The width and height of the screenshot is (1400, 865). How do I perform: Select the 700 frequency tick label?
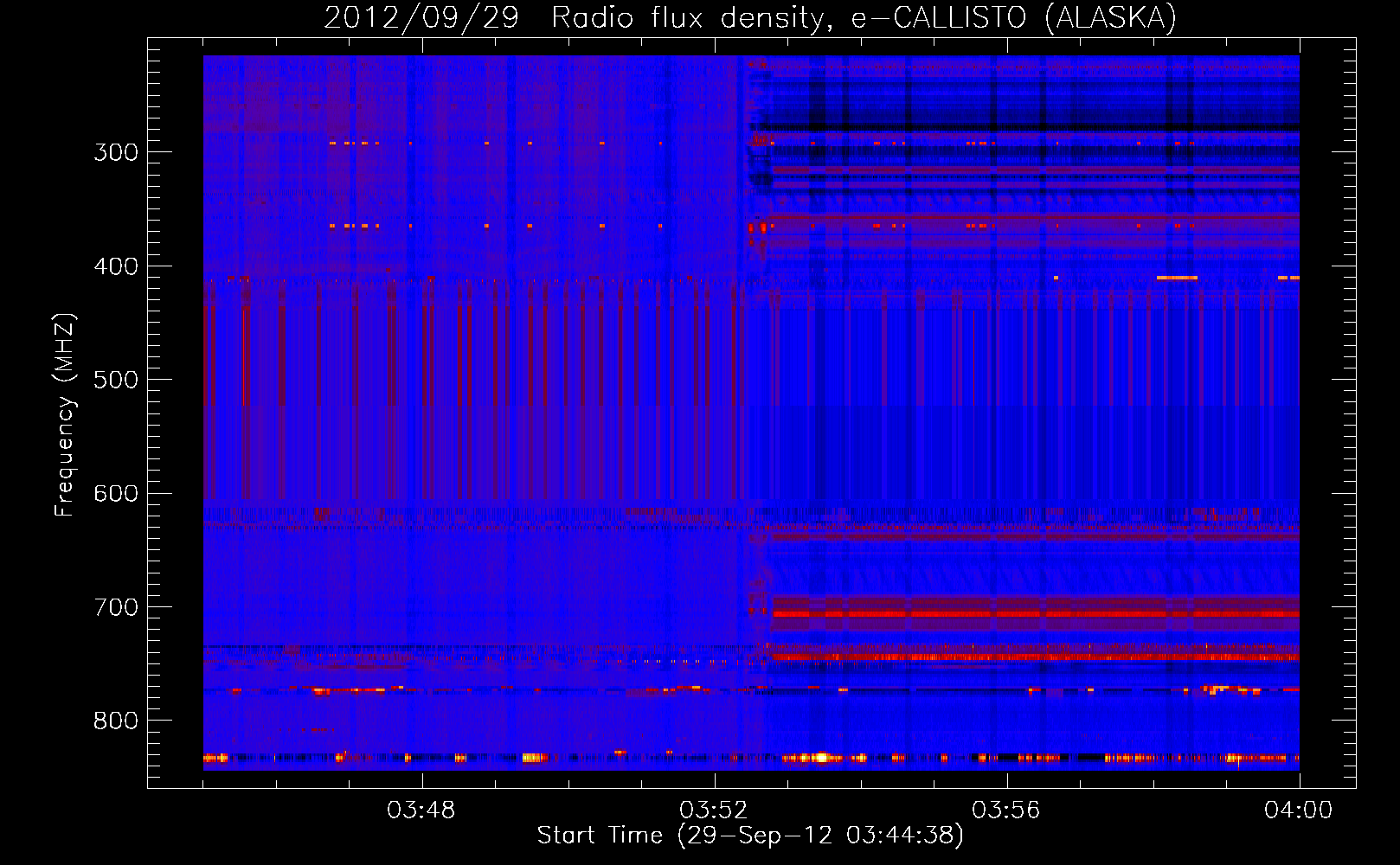pos(116,607)
